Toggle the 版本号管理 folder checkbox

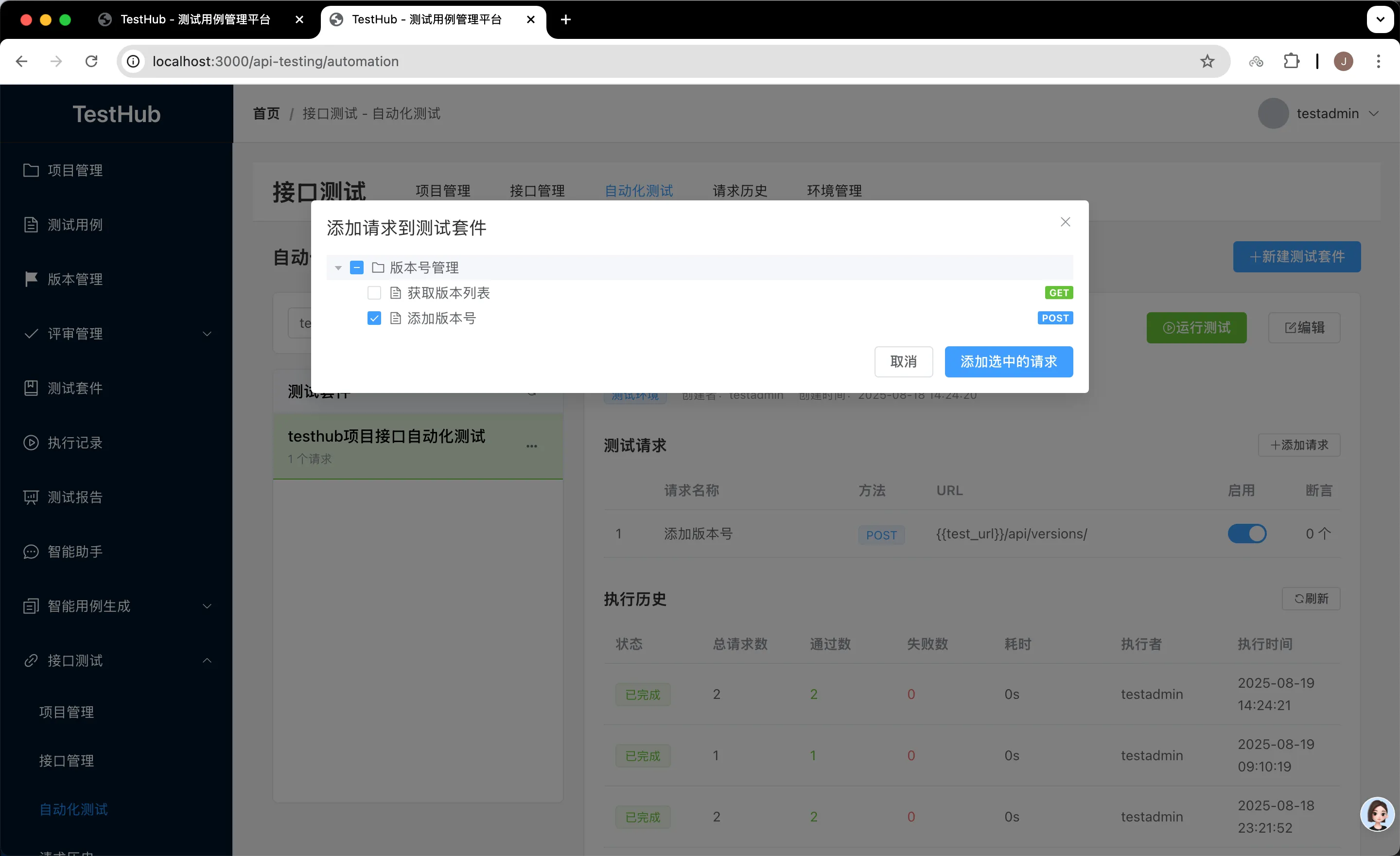(356, 267)
